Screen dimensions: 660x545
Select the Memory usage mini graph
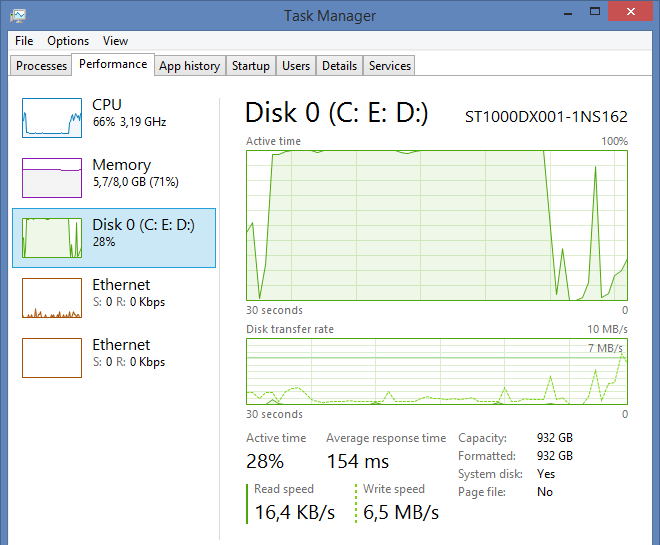52,178
